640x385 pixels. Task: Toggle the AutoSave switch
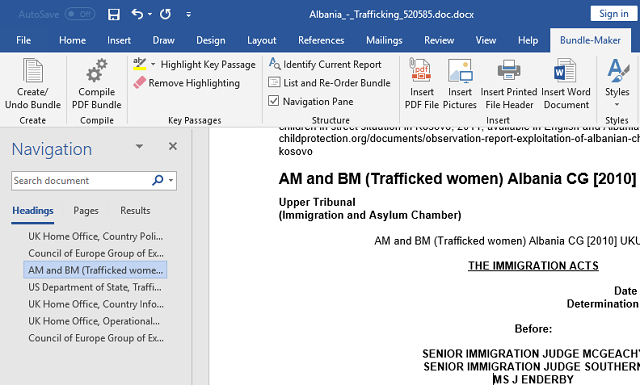[80, 14]
